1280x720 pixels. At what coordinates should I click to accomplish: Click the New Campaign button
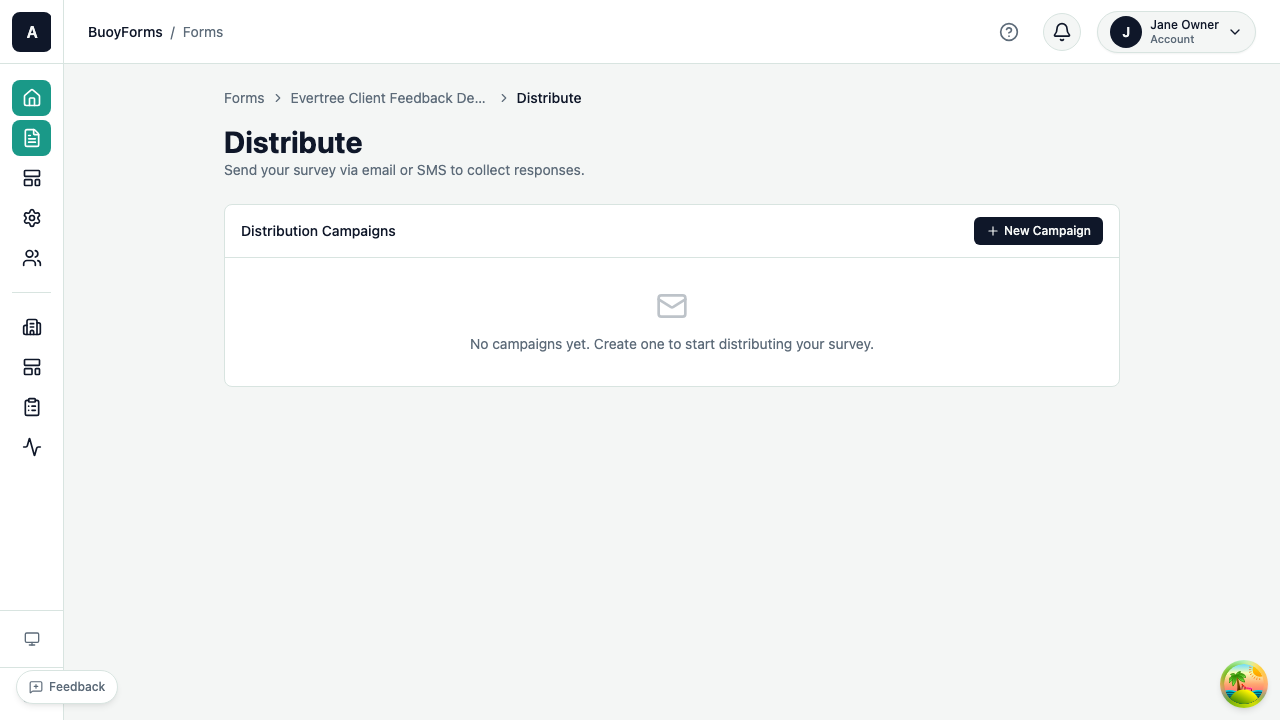pyautogui.click(x=1038, y=231)
